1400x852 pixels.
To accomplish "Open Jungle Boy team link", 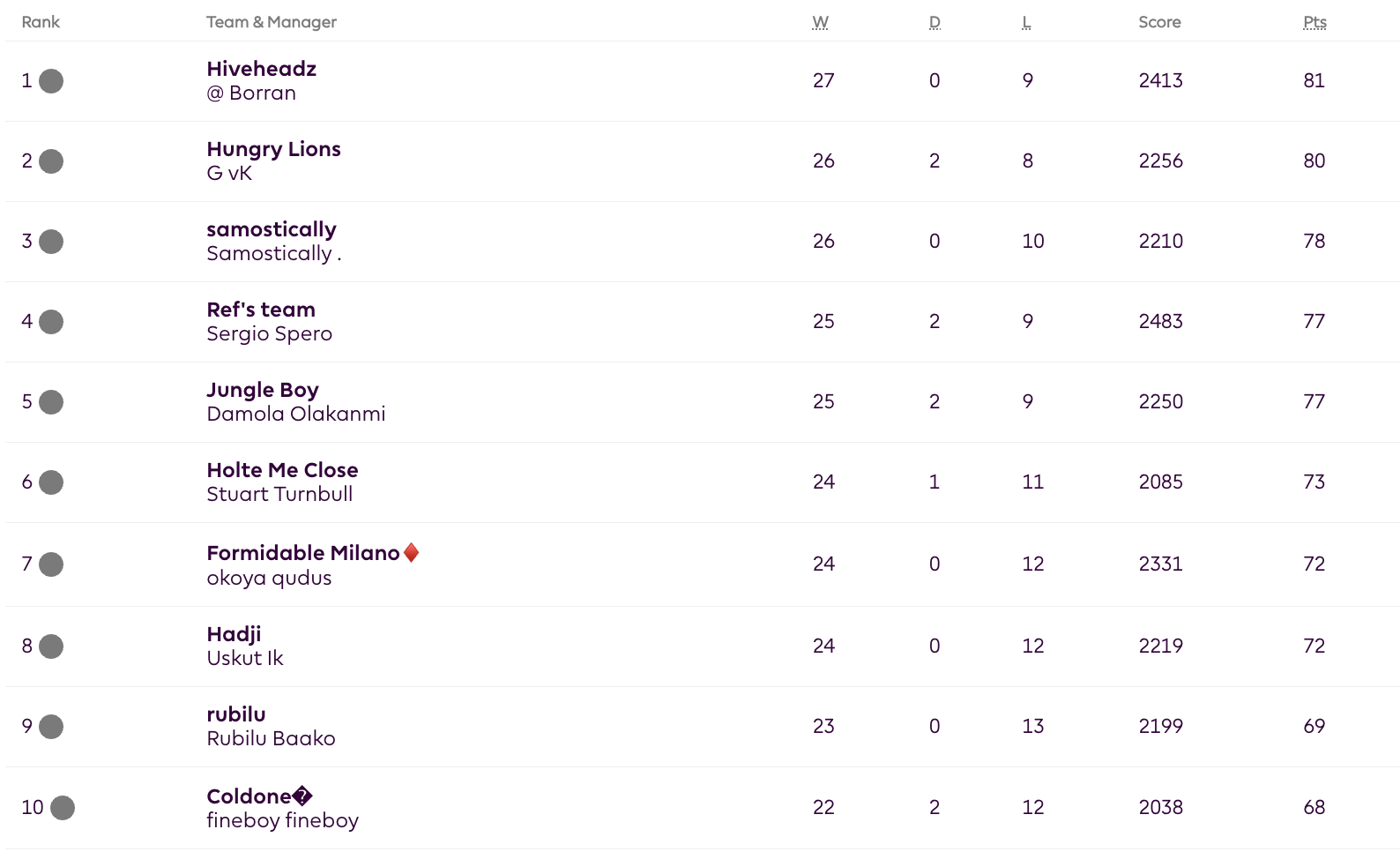I will point(263,390).
